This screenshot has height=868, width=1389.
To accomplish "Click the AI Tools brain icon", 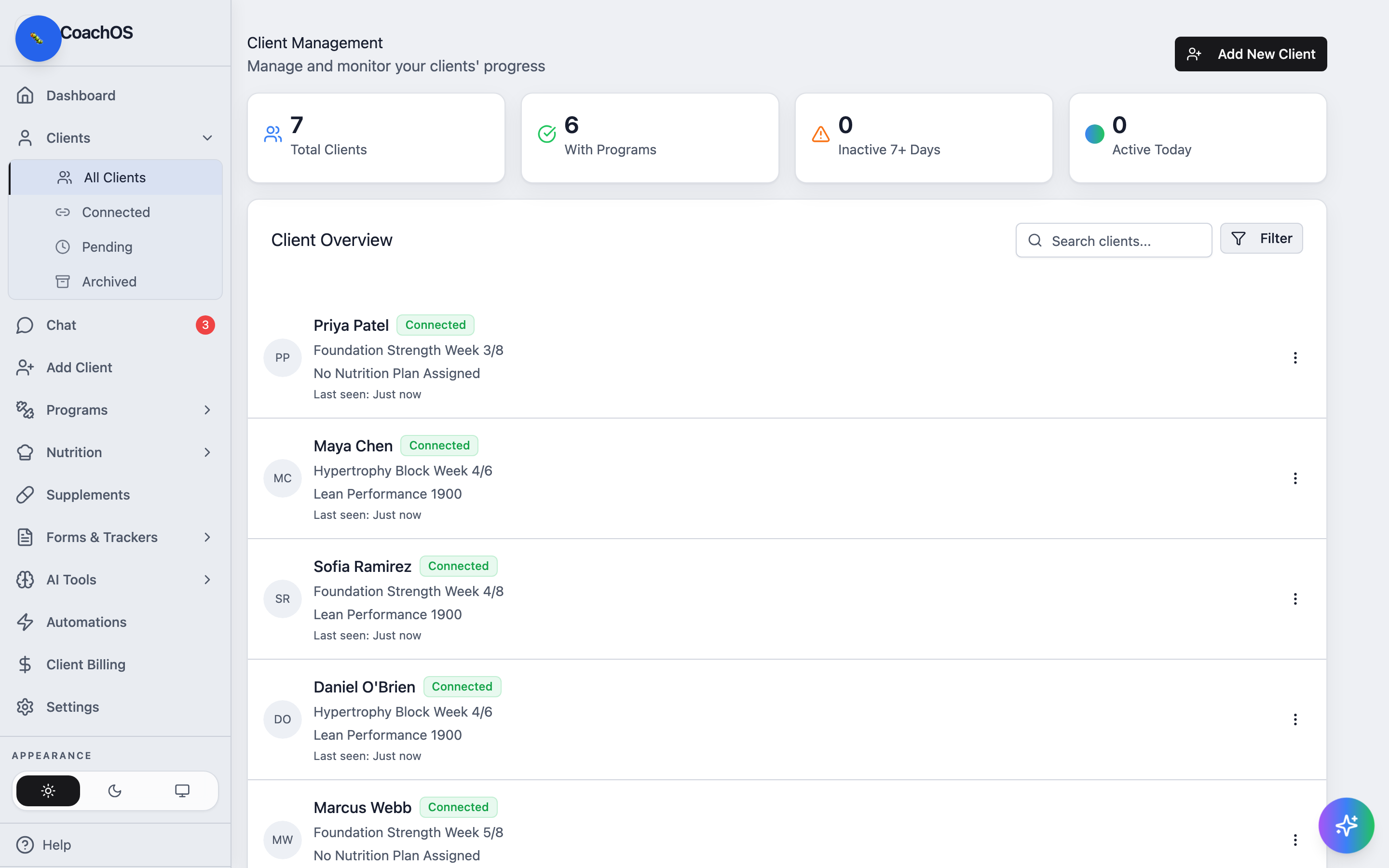I will coord(25,580).
